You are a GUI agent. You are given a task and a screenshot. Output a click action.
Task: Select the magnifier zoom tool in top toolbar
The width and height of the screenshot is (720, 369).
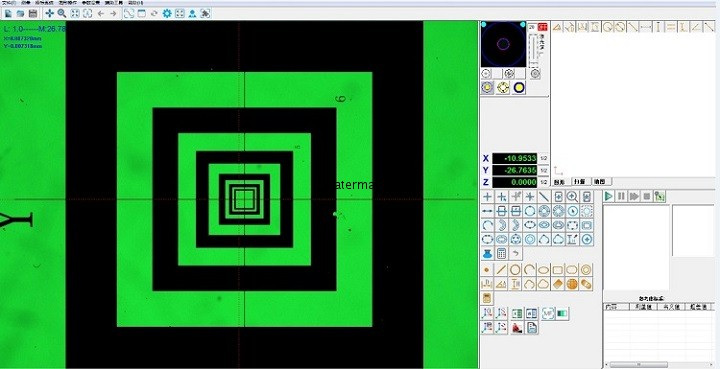(x=62, y=14)
